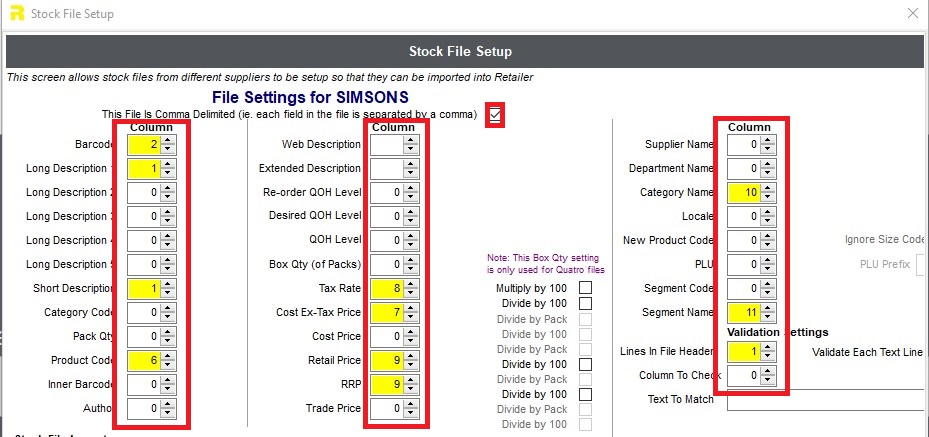
Task: Increase the Cost Ex-Tax Price column value
Action: point(411,309)
